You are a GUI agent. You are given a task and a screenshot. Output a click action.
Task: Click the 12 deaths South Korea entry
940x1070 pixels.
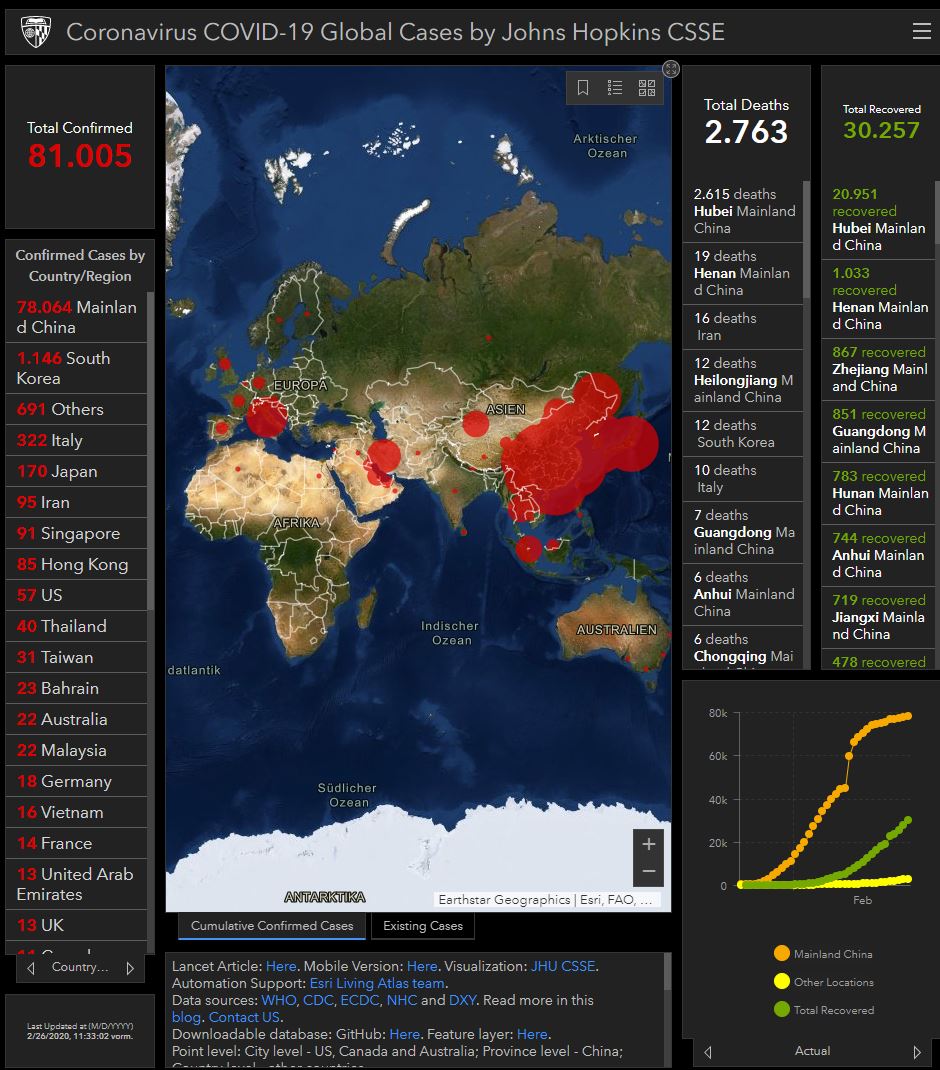coord(743,433)
